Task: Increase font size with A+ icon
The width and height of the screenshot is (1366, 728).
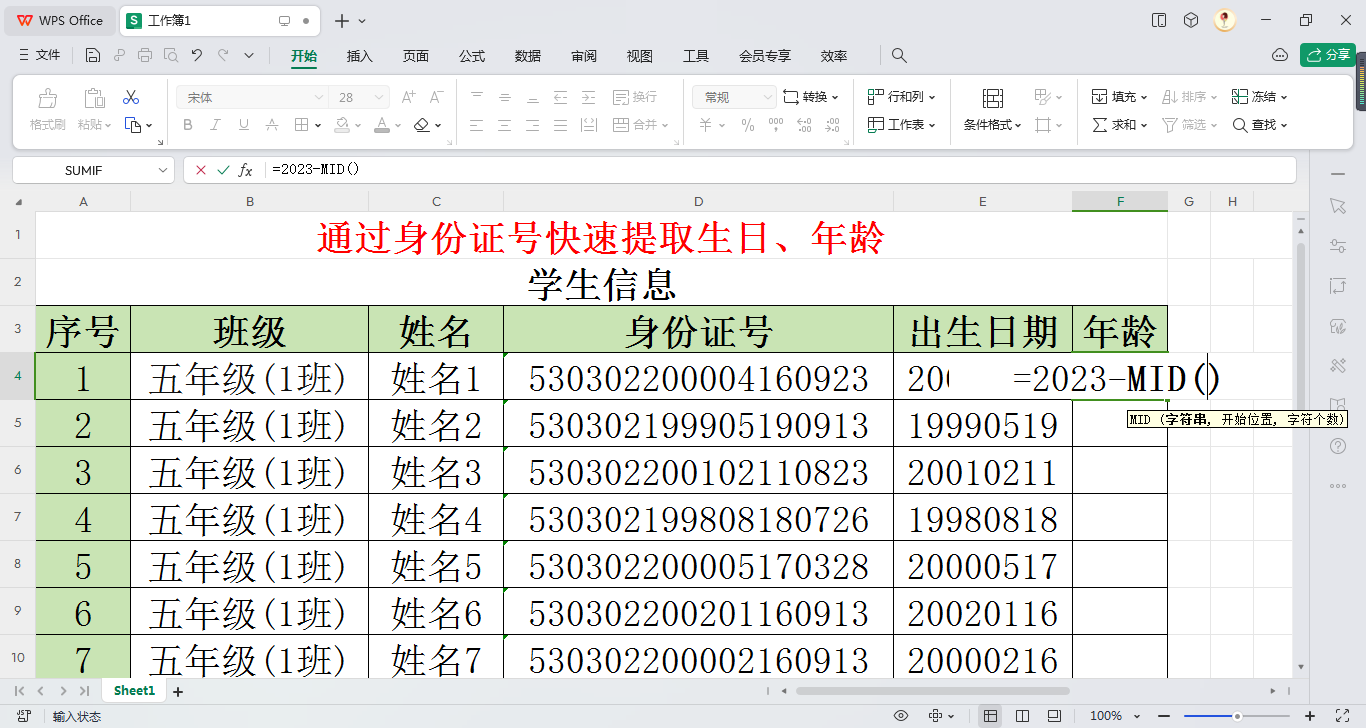Action: [x=408, y=97]
